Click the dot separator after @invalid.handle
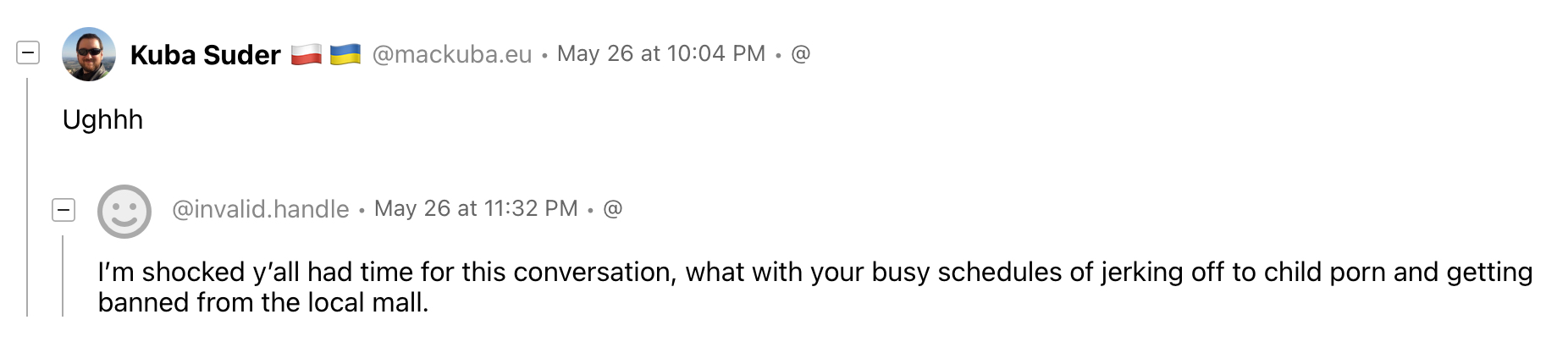The image size is (1568, 364). tap(362, 211)
